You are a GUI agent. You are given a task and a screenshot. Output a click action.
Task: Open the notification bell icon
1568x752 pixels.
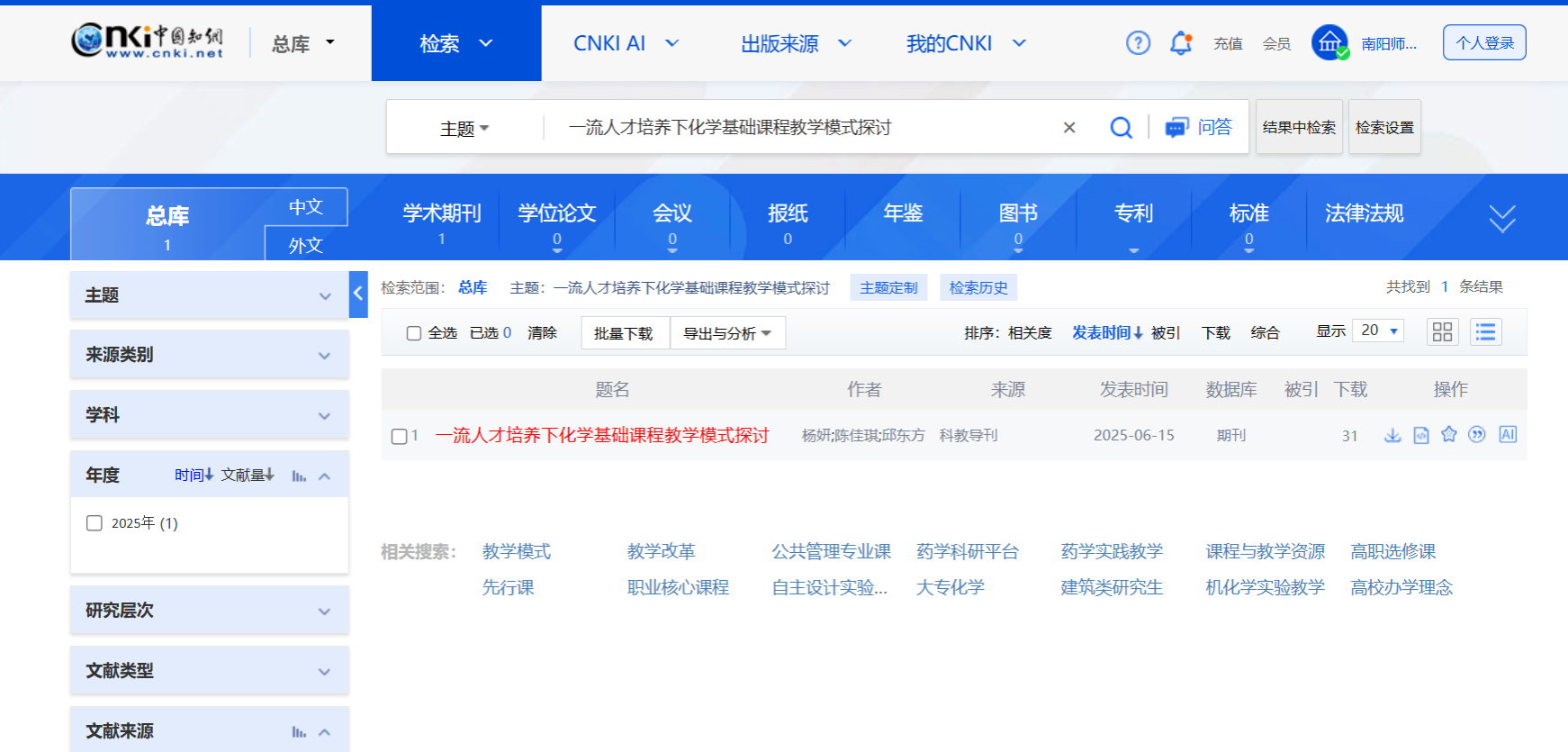(x=1180, y=43)
